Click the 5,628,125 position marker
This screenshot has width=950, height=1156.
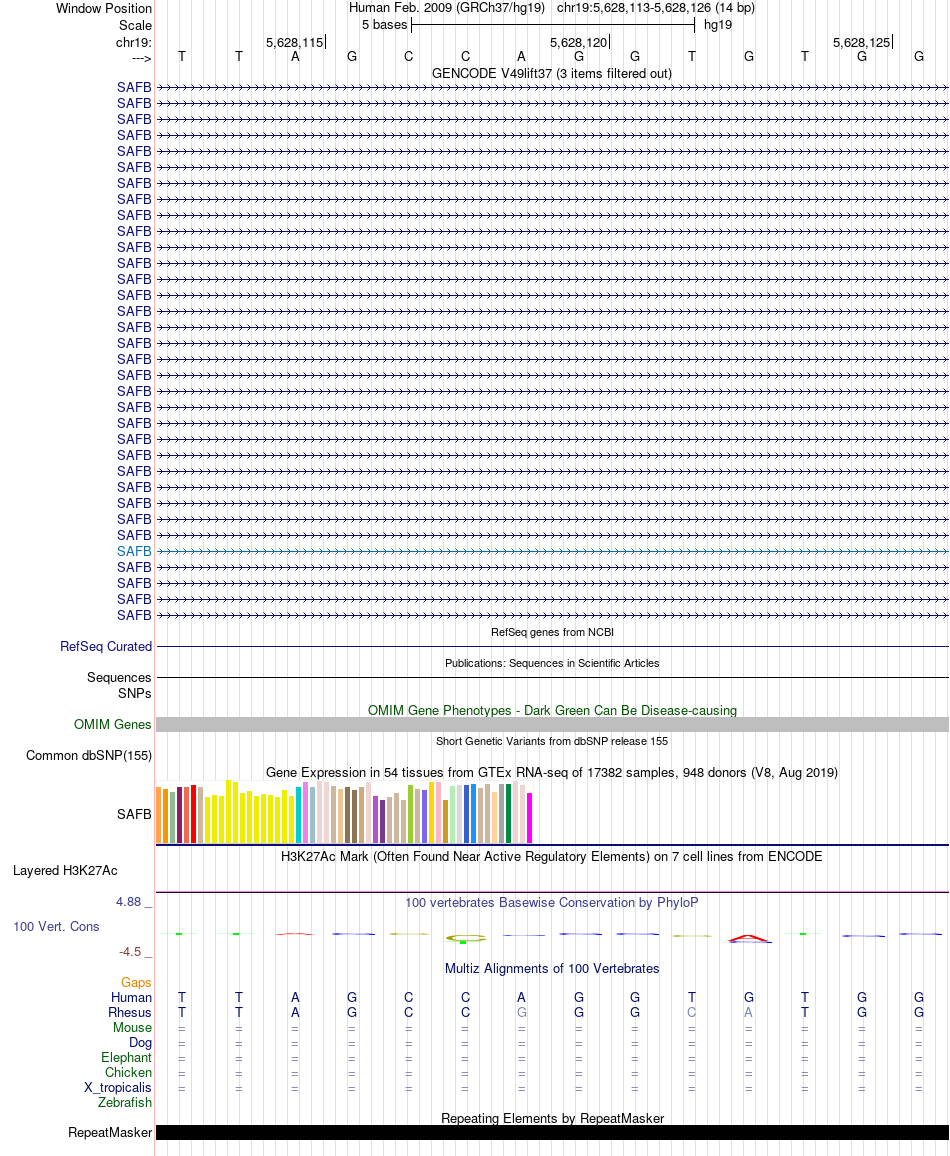click(862, 43)
